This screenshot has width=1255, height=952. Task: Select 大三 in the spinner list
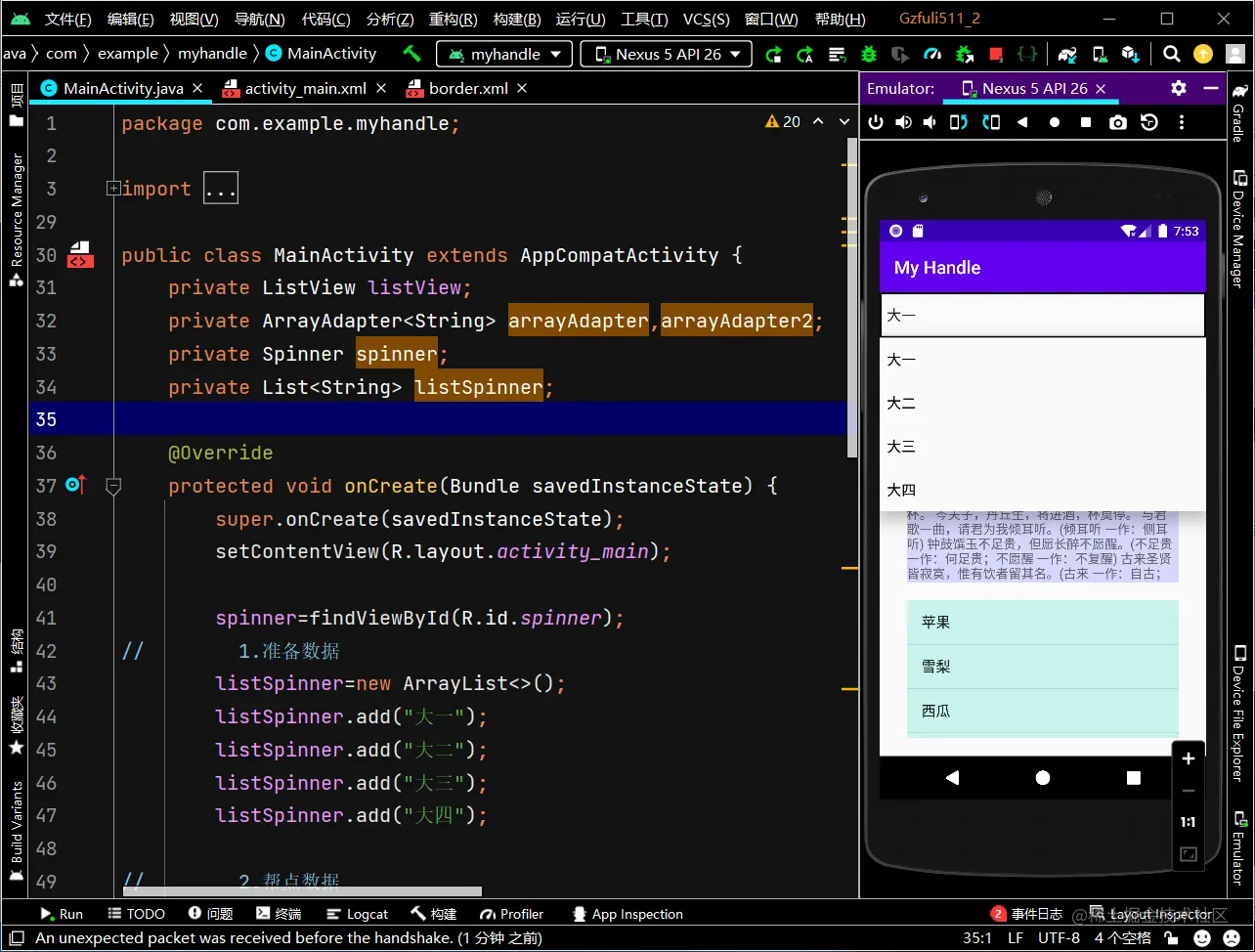tap(901, 447)
